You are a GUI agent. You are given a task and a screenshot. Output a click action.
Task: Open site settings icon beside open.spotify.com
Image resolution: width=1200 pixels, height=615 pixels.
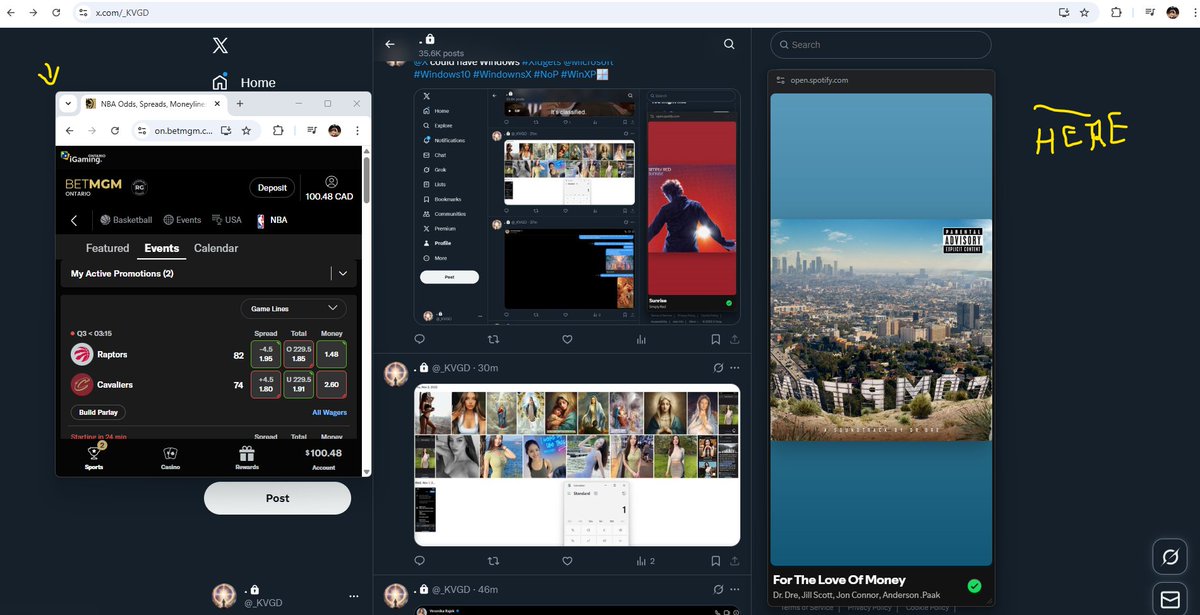pos(780,80)
